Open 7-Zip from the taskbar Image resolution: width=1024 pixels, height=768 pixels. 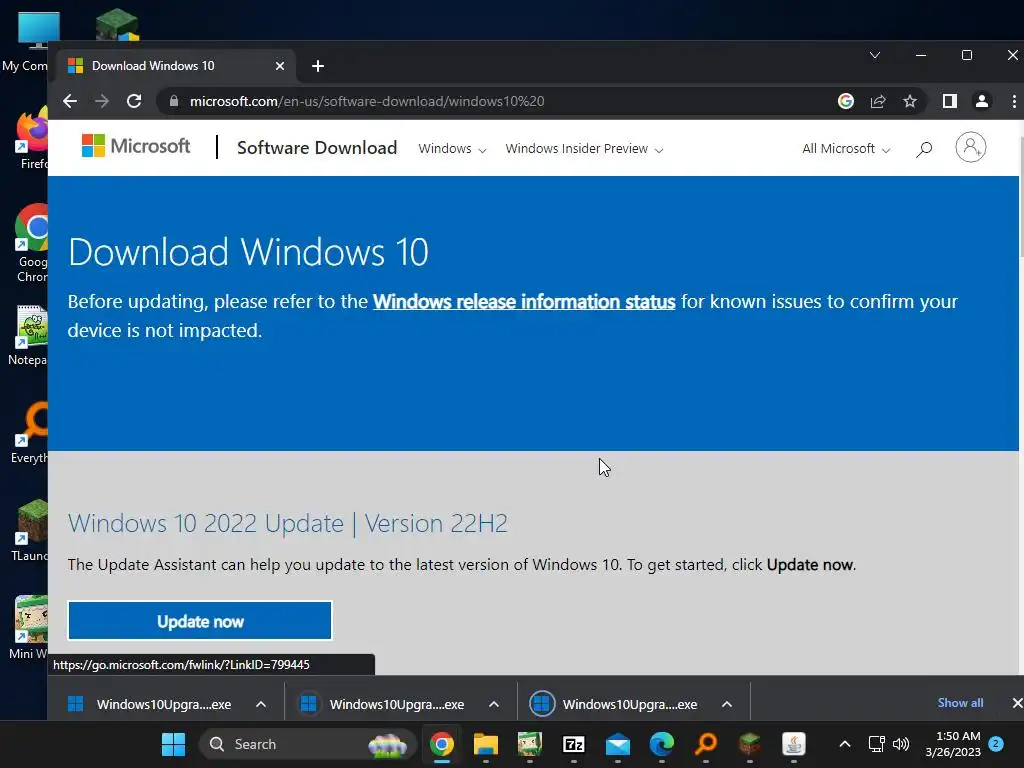pos(573,744)
